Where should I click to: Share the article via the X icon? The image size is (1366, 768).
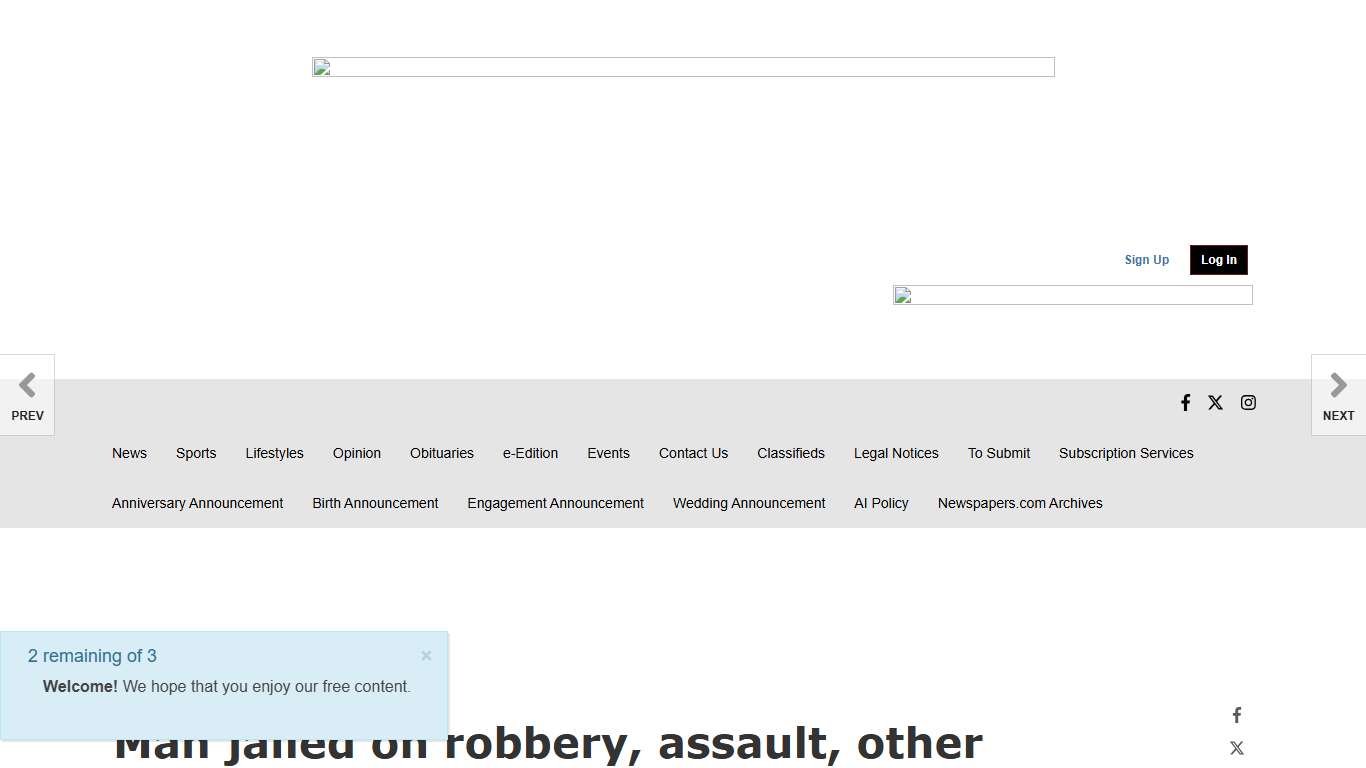click(1237, 747)
